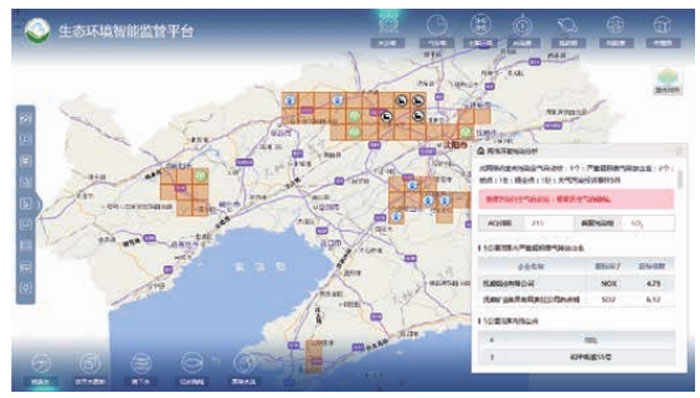Toggle the bottommost tool in the side toolbar
Screen dimensions: 700x398
[26, 288]
